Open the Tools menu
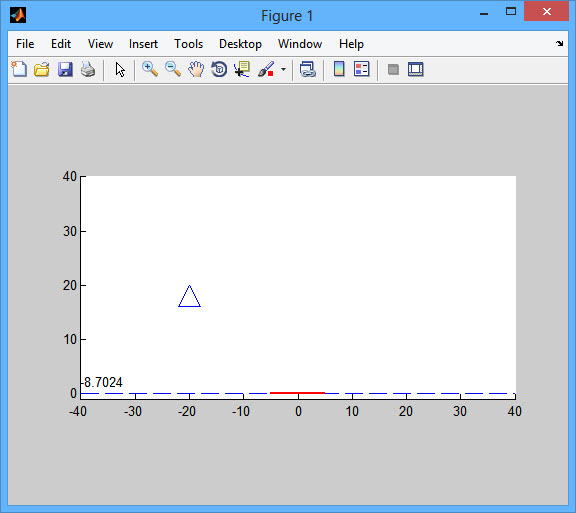This screenshot has width=576, height=513. [188, 44]
